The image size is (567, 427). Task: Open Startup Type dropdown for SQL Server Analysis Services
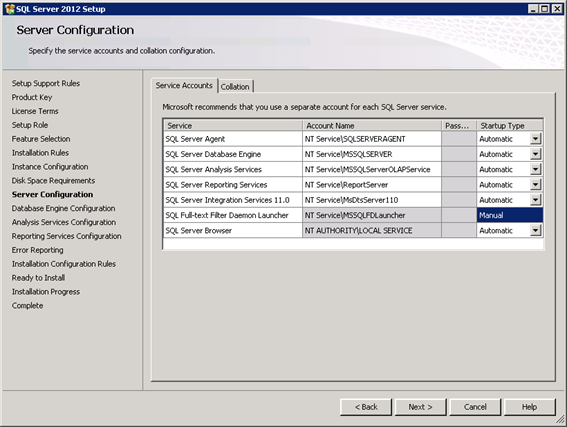[x=535, y=169]
